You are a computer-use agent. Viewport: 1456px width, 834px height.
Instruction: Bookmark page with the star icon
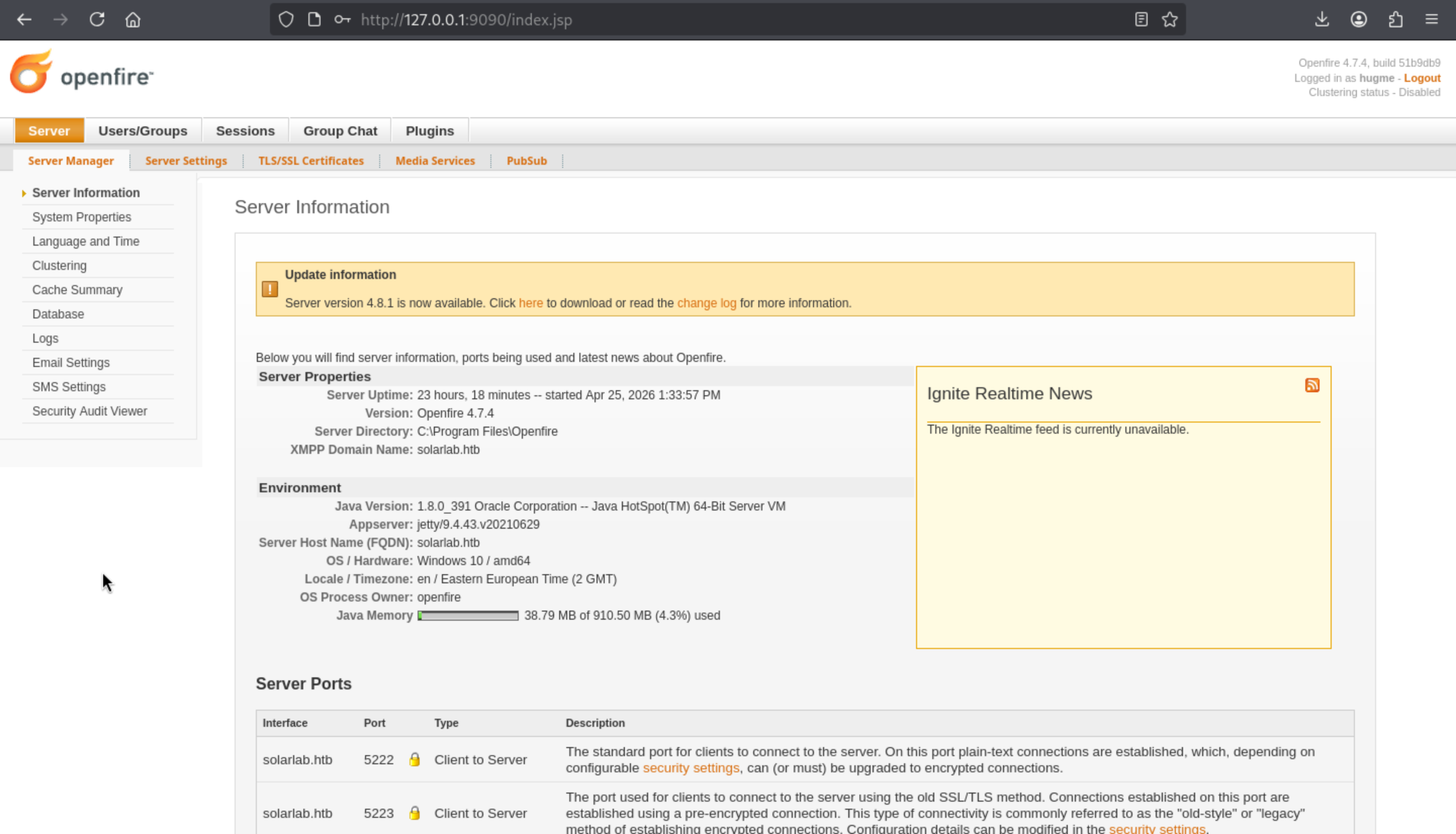point(1170,20)
